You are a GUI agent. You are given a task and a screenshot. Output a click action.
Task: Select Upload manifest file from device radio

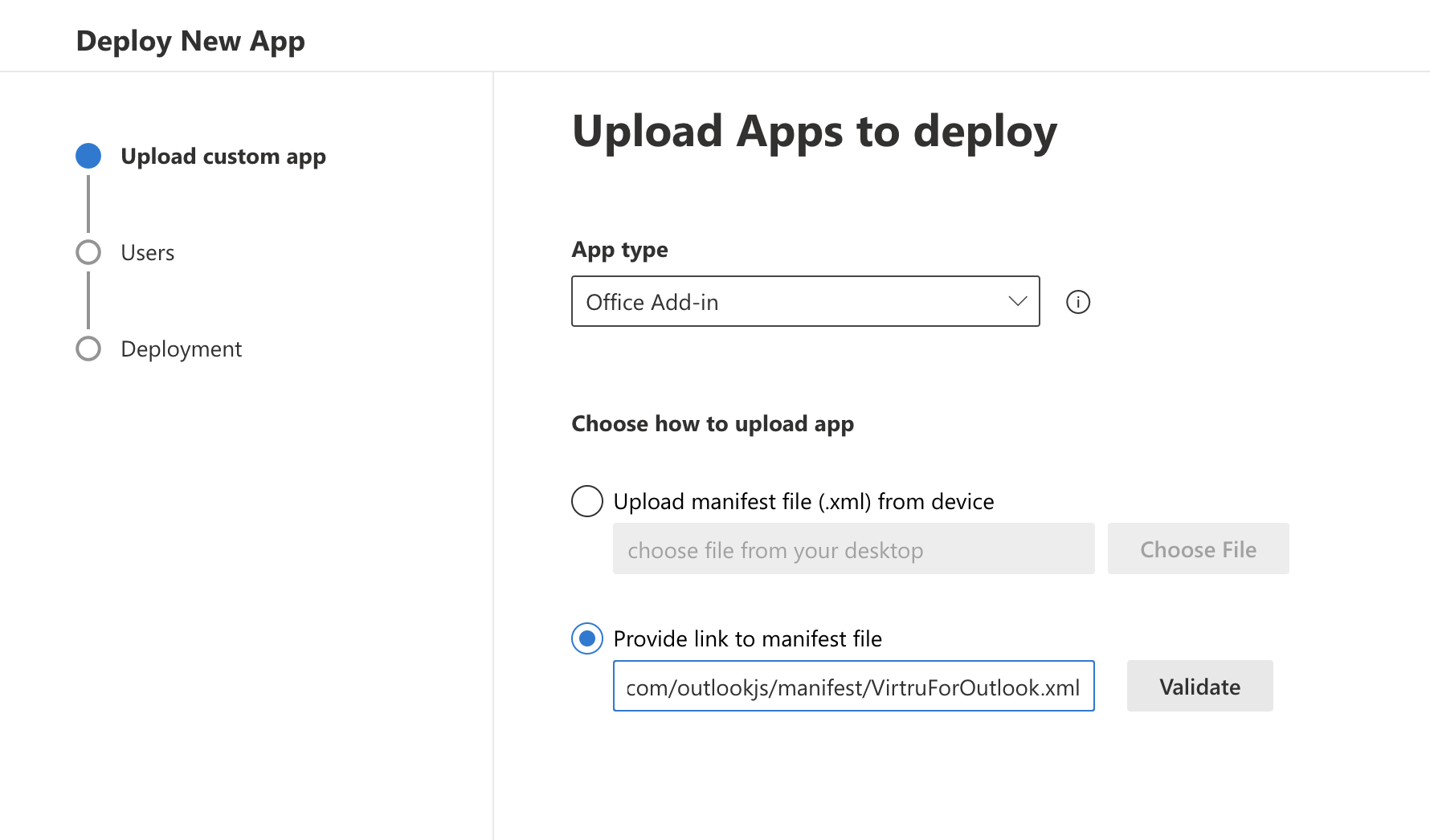587,501
